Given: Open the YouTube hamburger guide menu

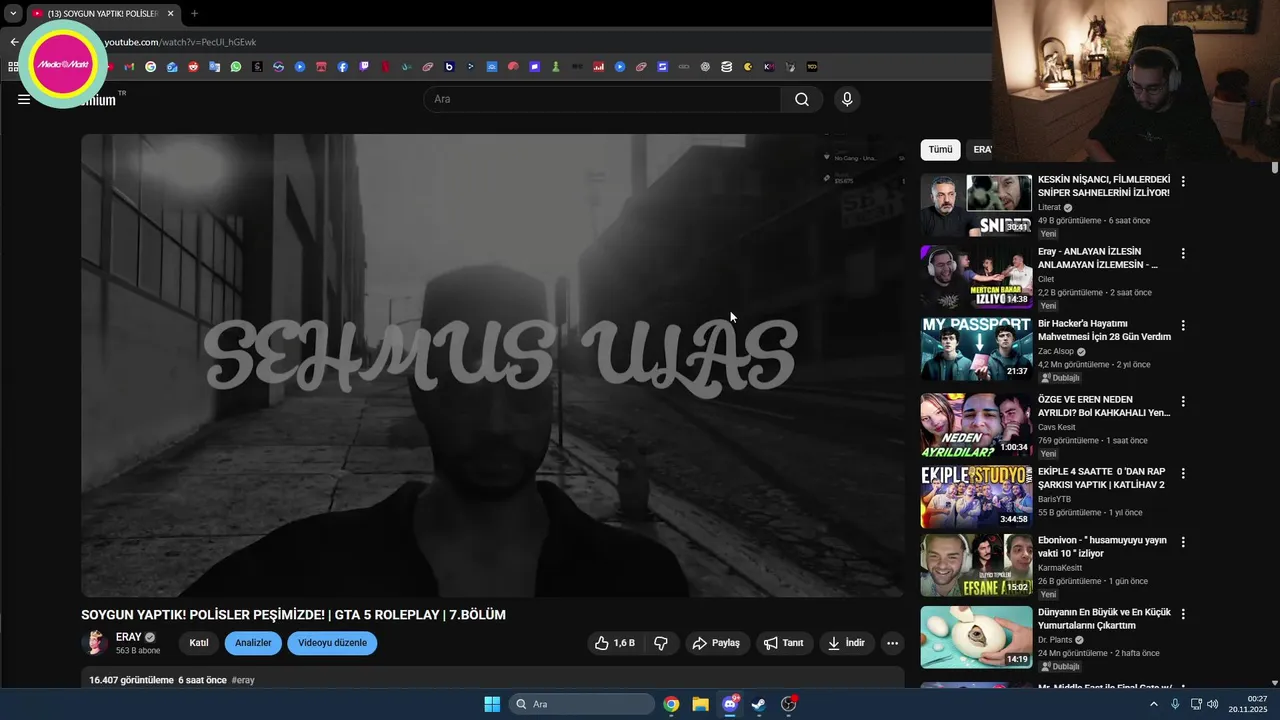Looking at the screenshot, I should coord(23,99).
